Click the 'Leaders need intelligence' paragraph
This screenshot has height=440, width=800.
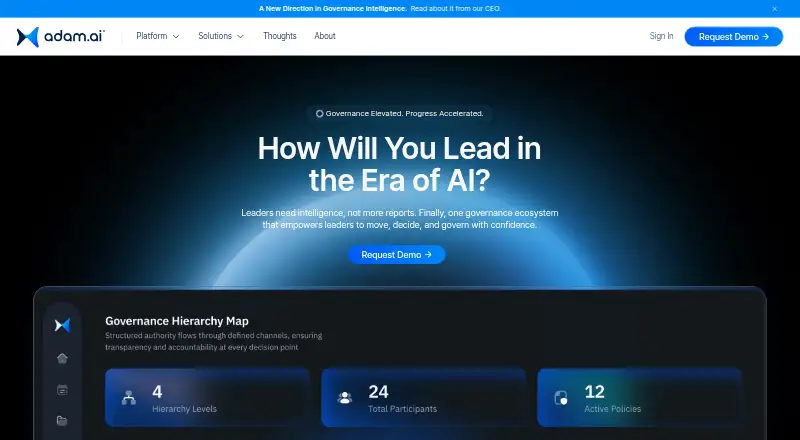(x=399, y=219)
